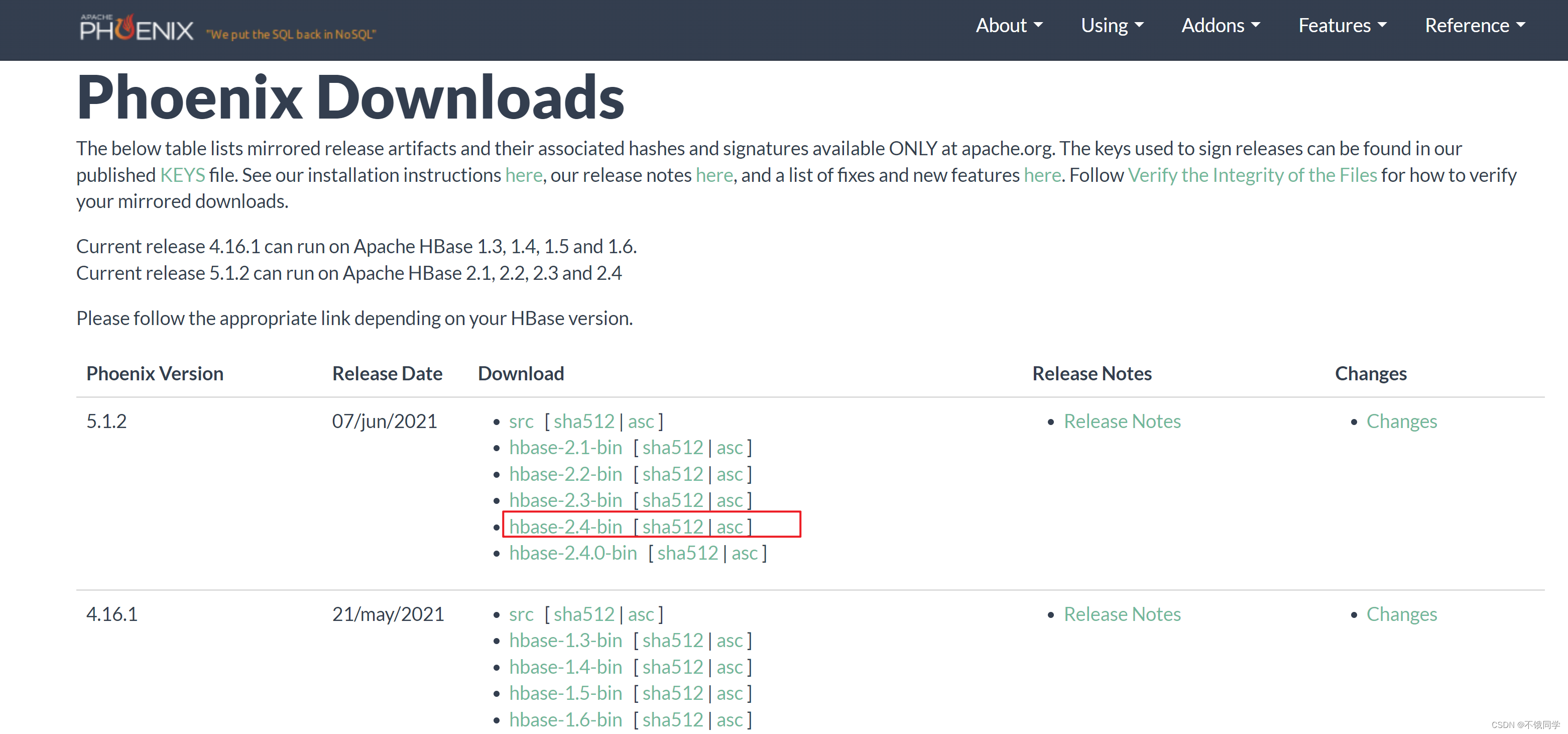Image resolution: width=1568 pixels, height=734 pixels.
Task: Open asc signature for 5.1.2 src
Action: tap(641, 422)
